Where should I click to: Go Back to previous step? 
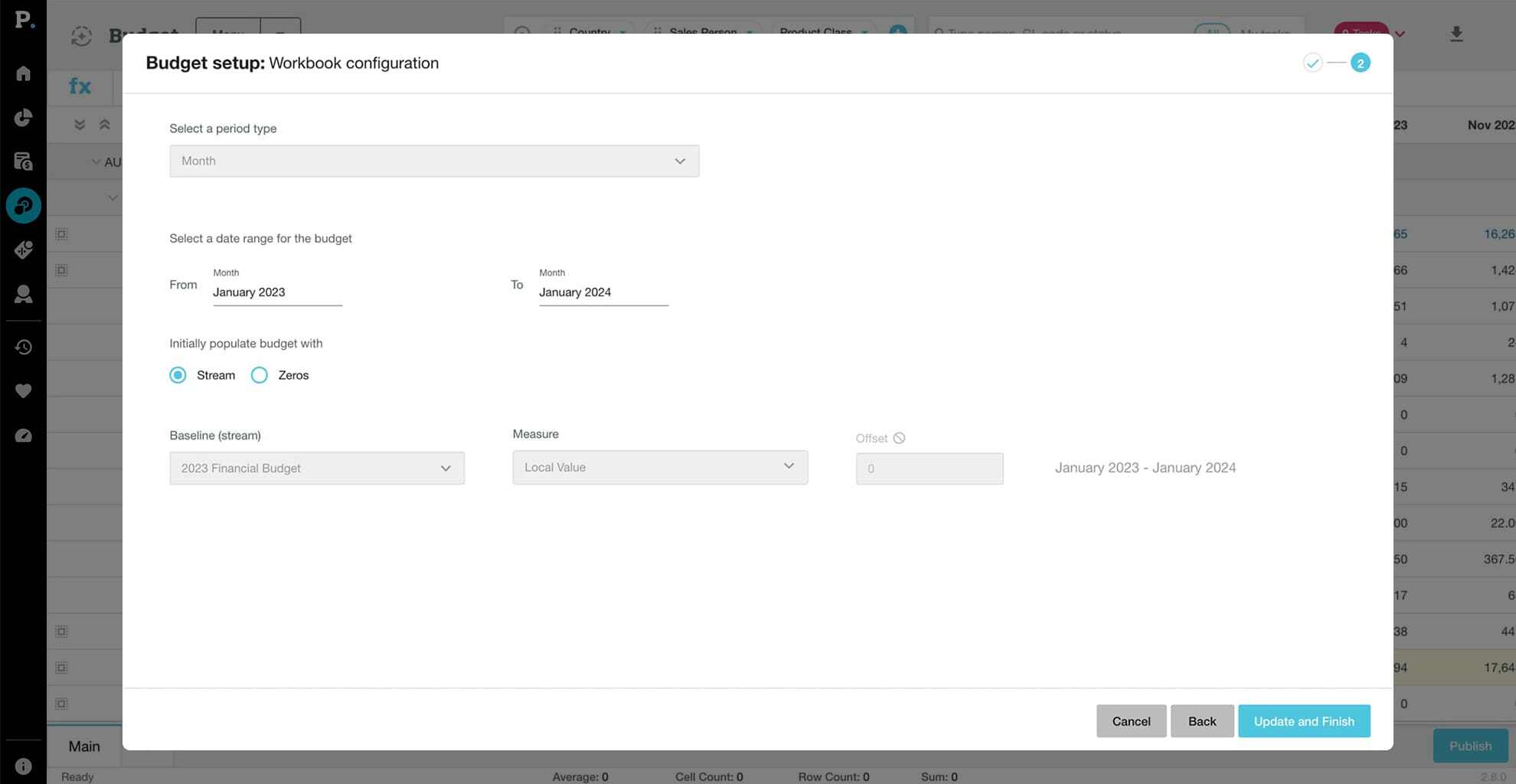click(x=1201, y=721)
